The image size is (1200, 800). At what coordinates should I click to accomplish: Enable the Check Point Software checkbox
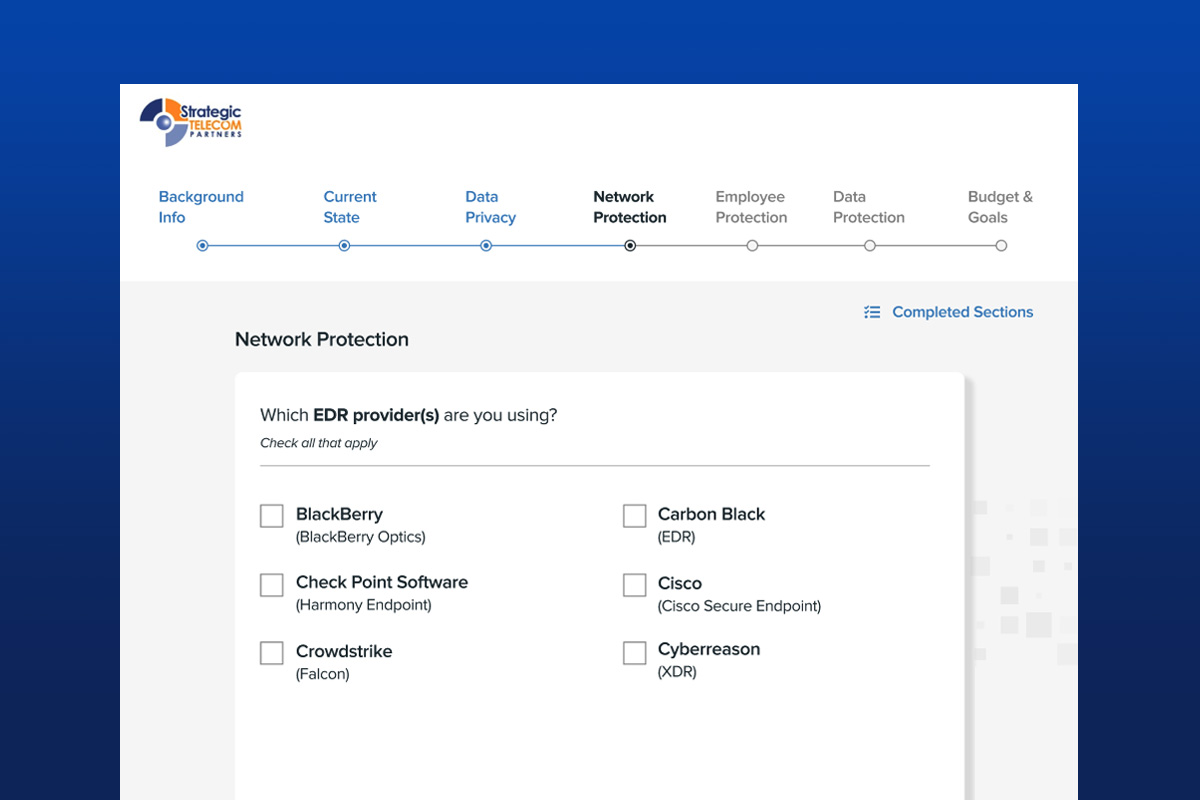[272, 585]
